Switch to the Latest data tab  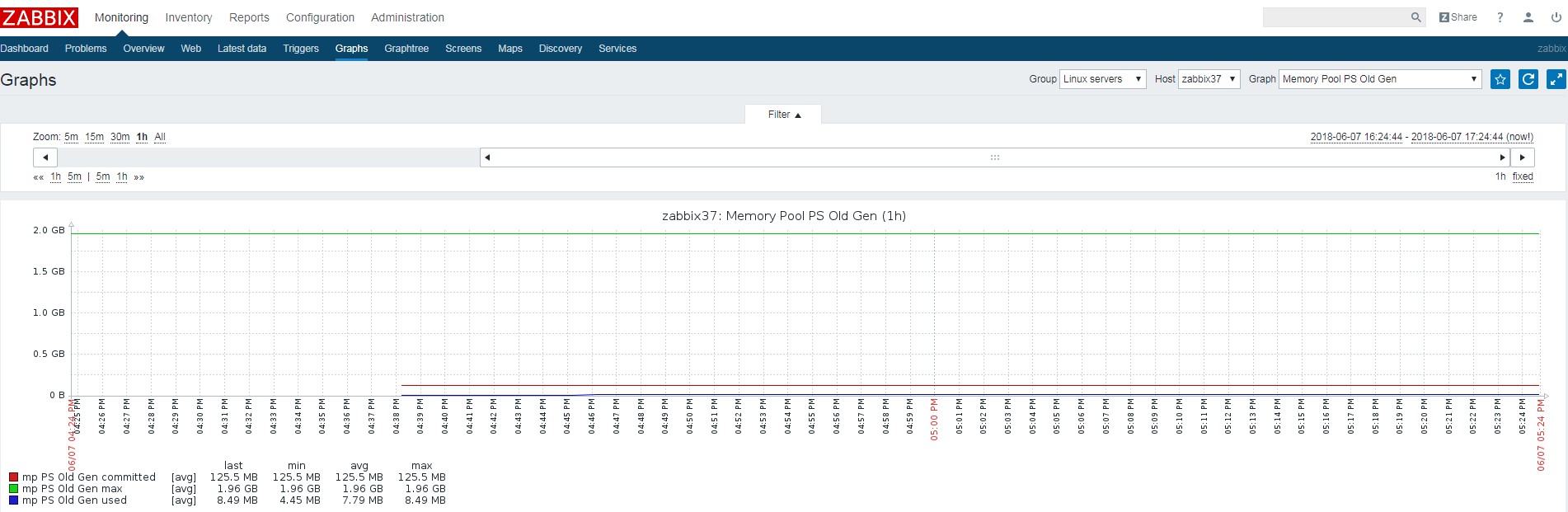click(242, 49)
